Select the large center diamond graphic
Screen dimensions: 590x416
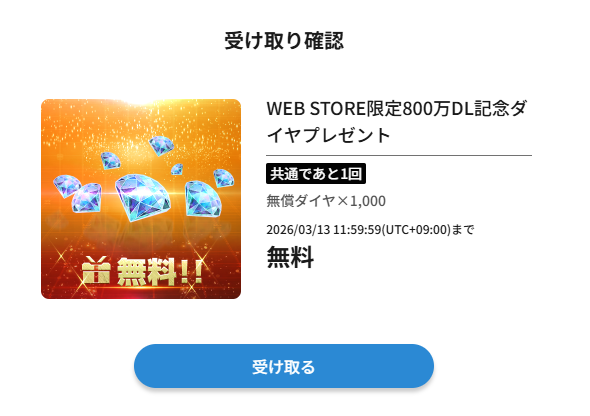(143, 197)
